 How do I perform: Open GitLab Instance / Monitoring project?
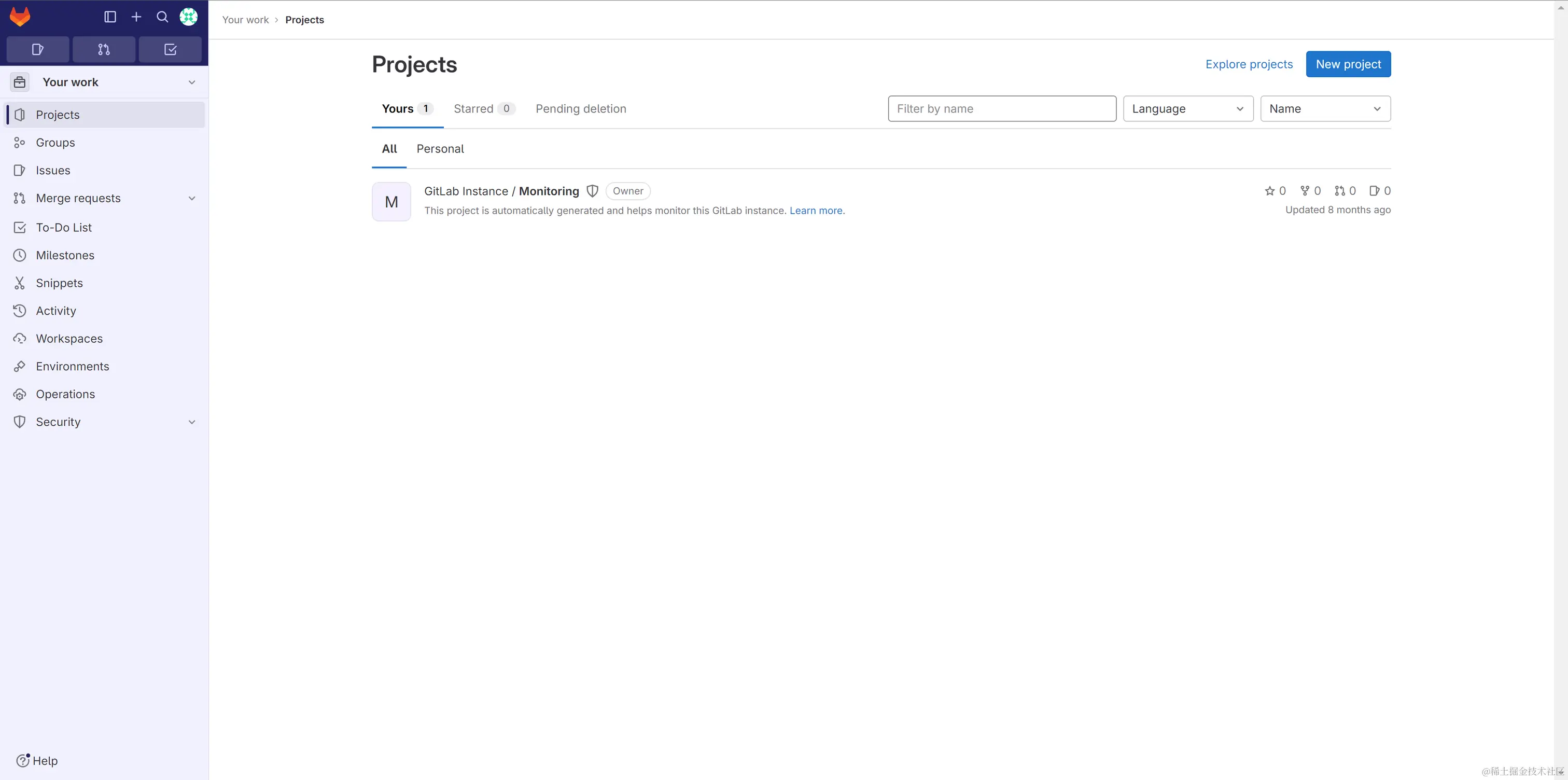pyautogui.click(x=501, y=191)
